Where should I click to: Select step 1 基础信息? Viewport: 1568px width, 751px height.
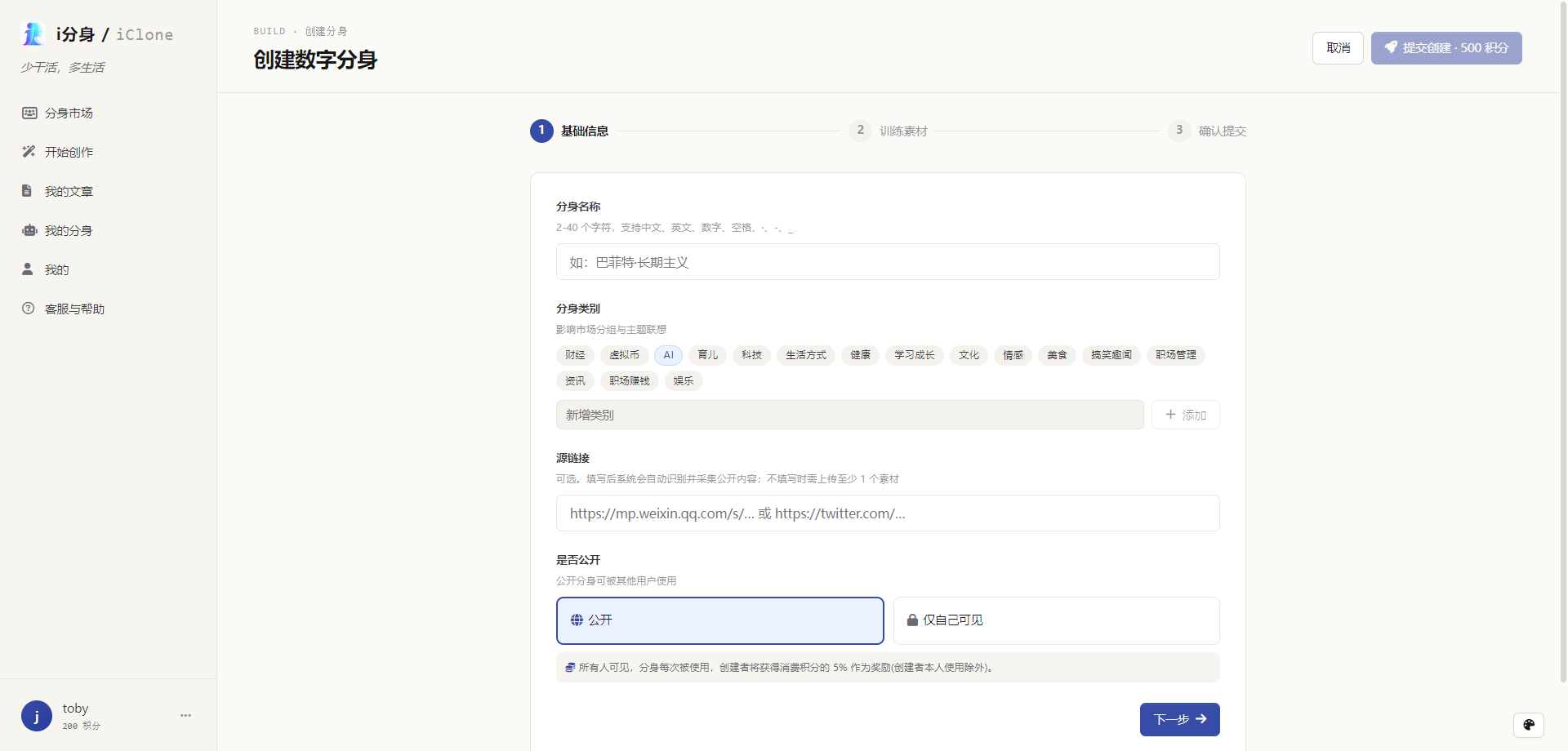pos(569,131)
